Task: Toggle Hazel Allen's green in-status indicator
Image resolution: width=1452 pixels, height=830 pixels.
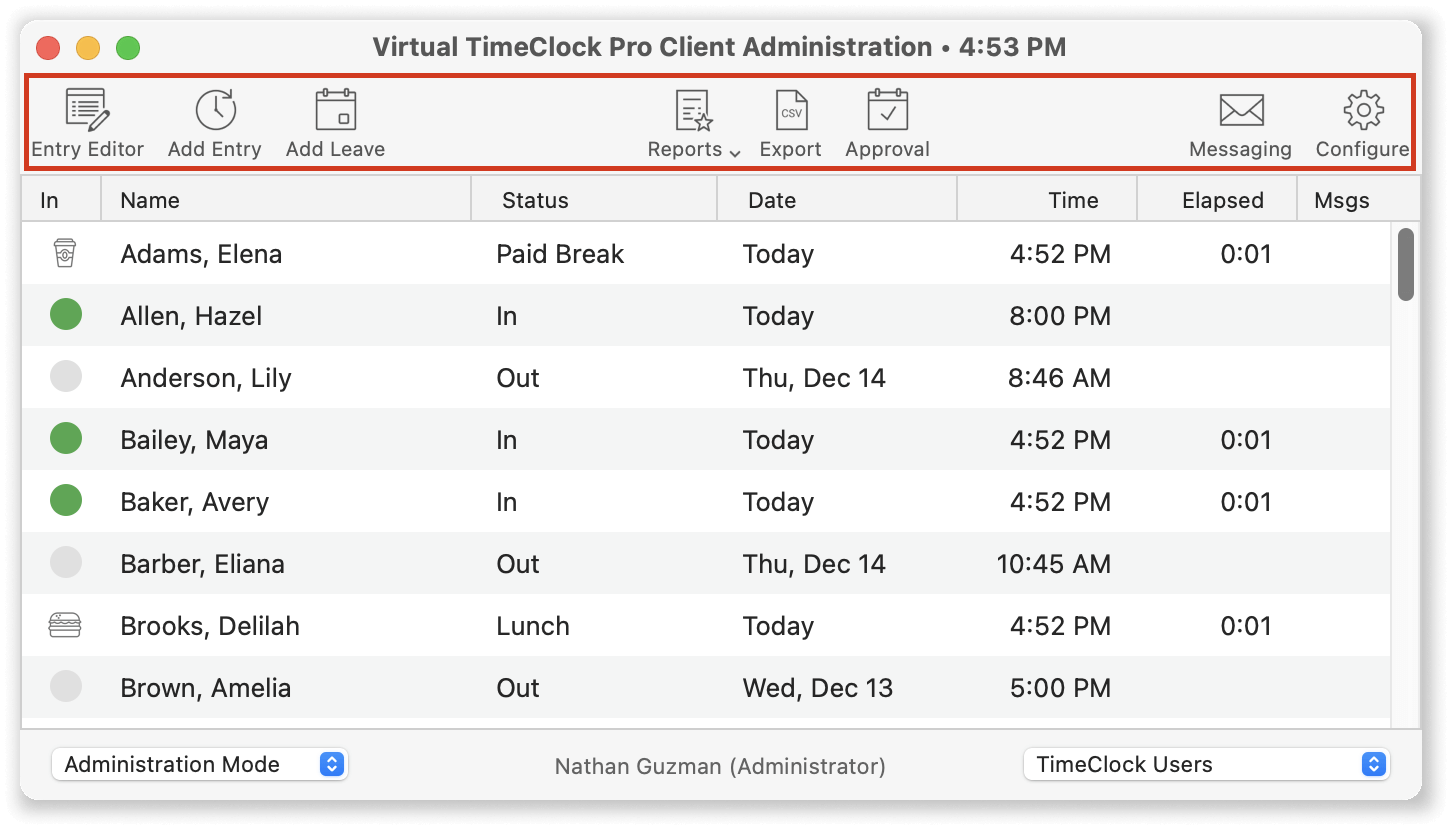Action: point(66,315)
